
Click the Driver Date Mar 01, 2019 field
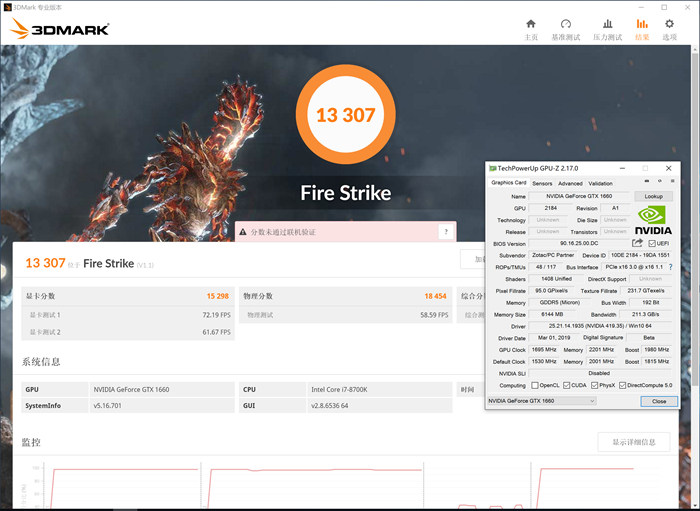[x=554, y=338]
